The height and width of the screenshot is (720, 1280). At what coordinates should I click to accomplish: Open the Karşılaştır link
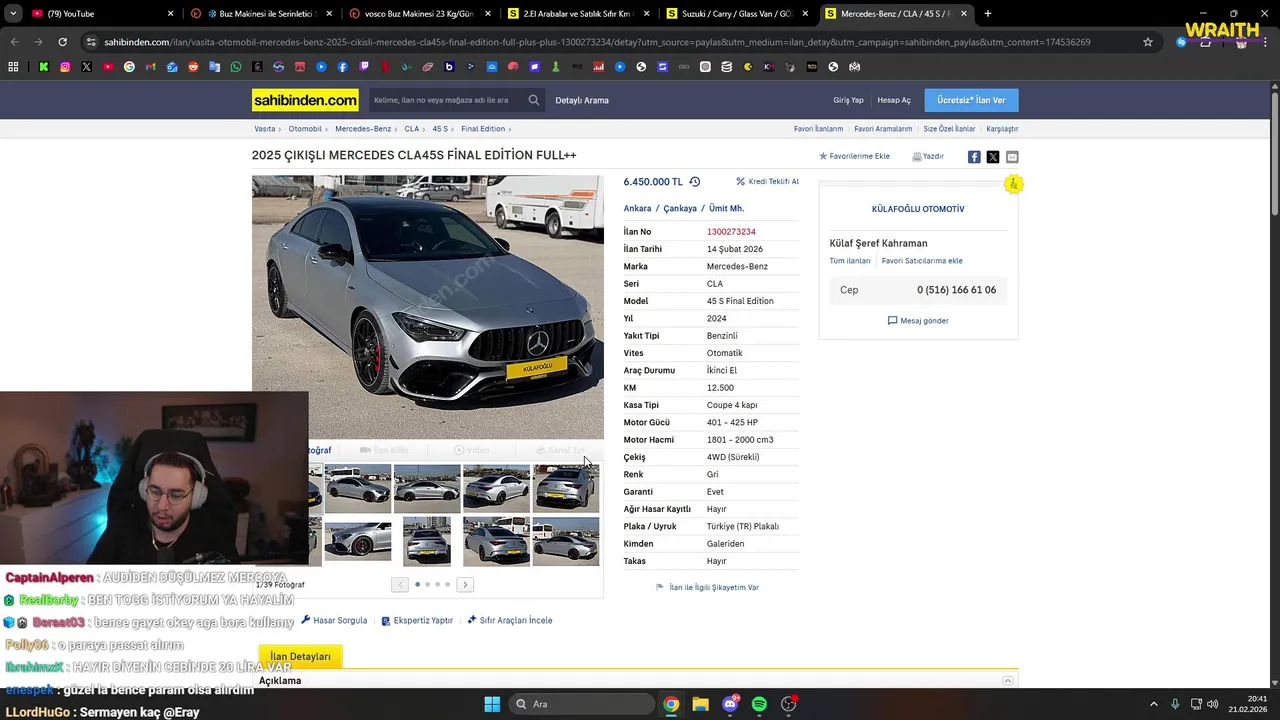[1002, 129]
